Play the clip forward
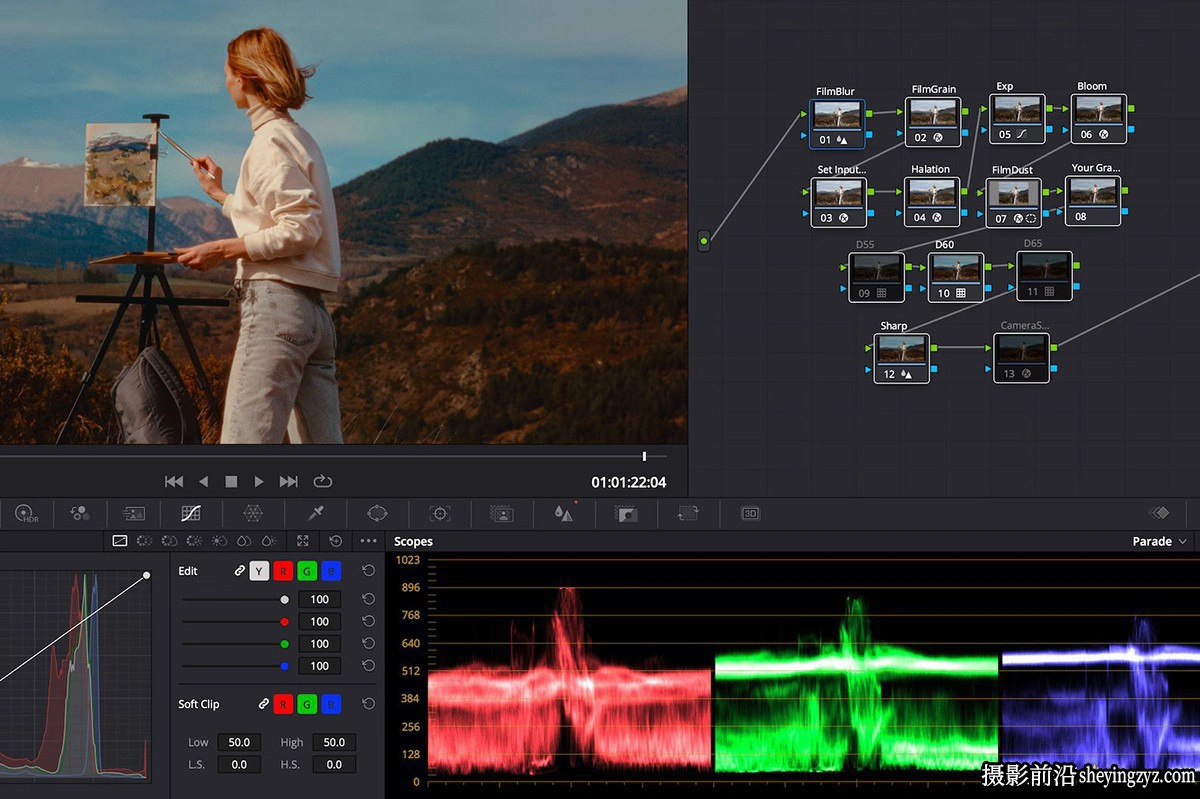The width and height of the screenshot is (1200, 799). (x=259, y=482)
